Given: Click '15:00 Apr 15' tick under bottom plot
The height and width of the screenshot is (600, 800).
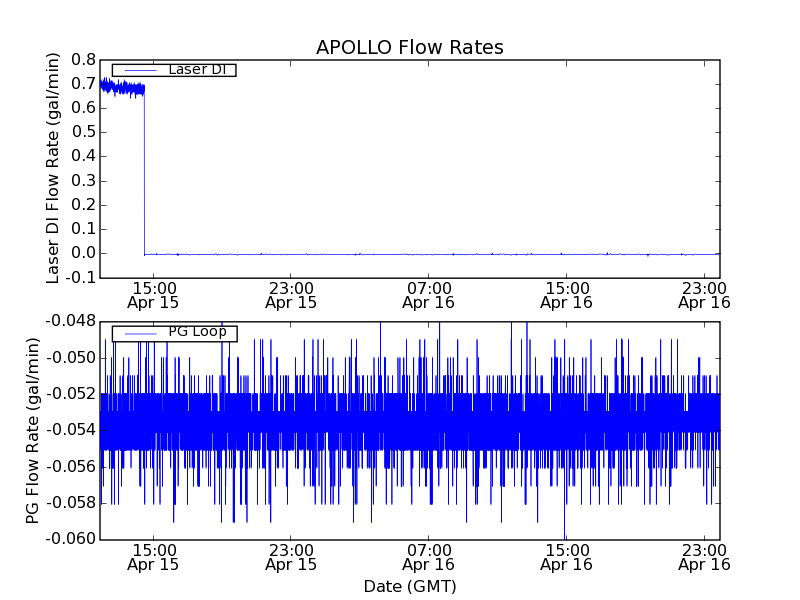Looking at the screenshot, I should coord(154,557).
